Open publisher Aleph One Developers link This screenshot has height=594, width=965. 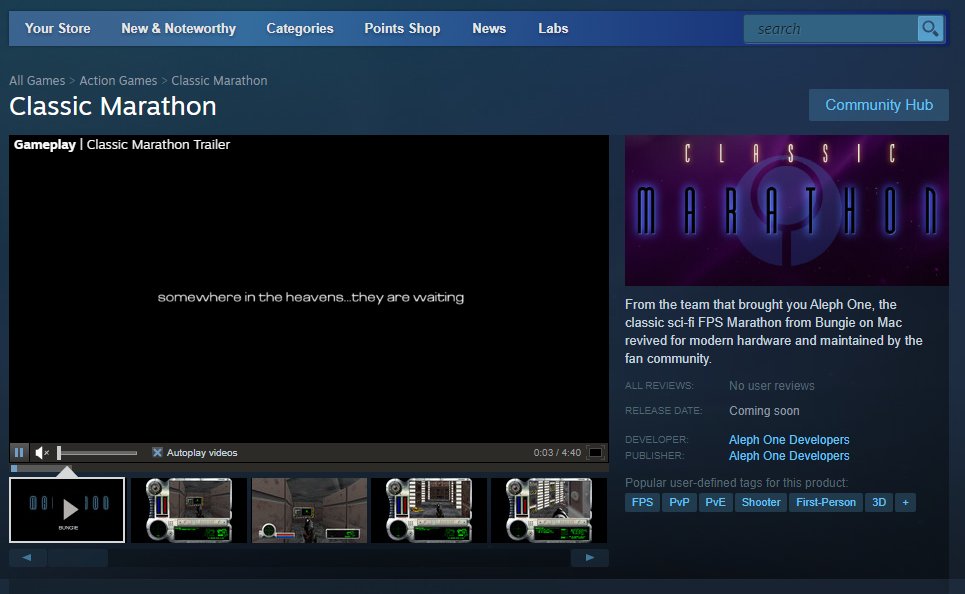(789, 456)
